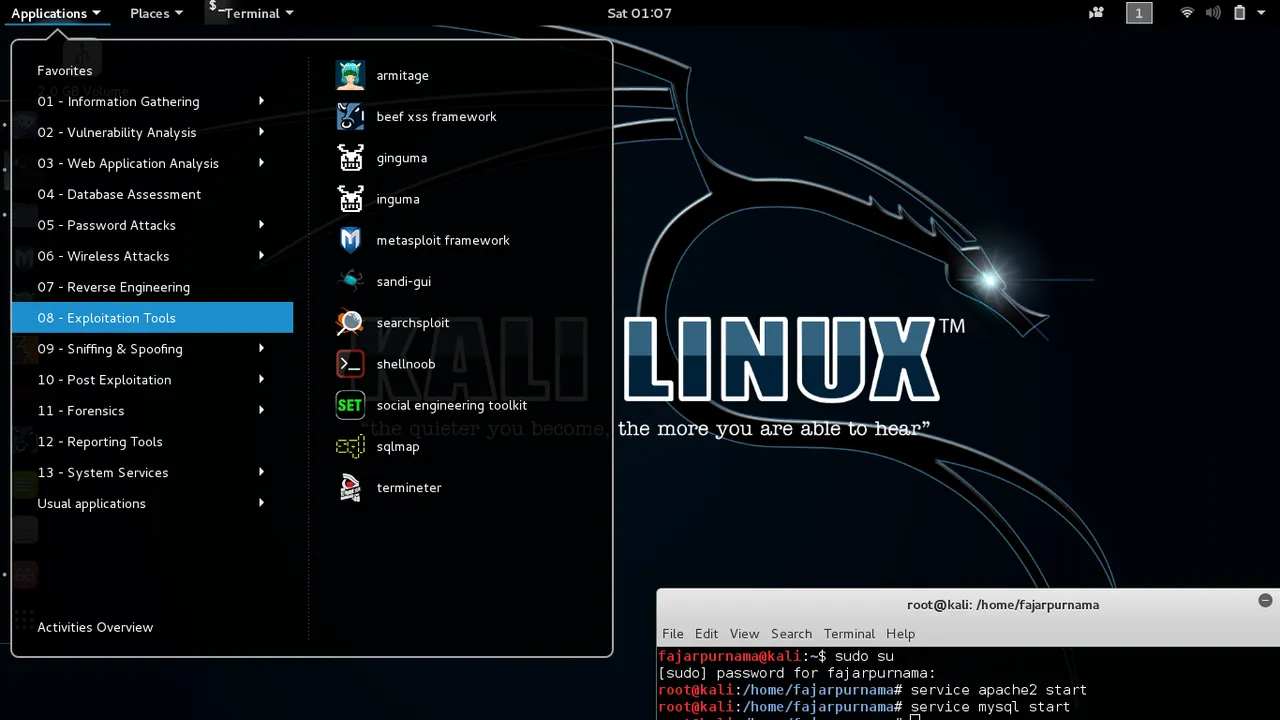Open Help menu in the terminal window

(900, 634)
